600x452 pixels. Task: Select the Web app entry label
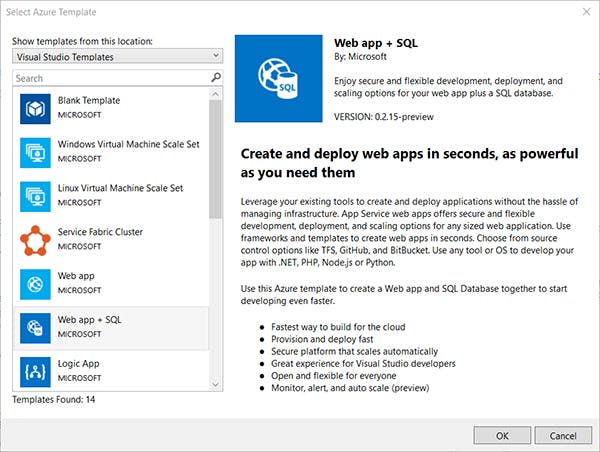click(78, 276)
